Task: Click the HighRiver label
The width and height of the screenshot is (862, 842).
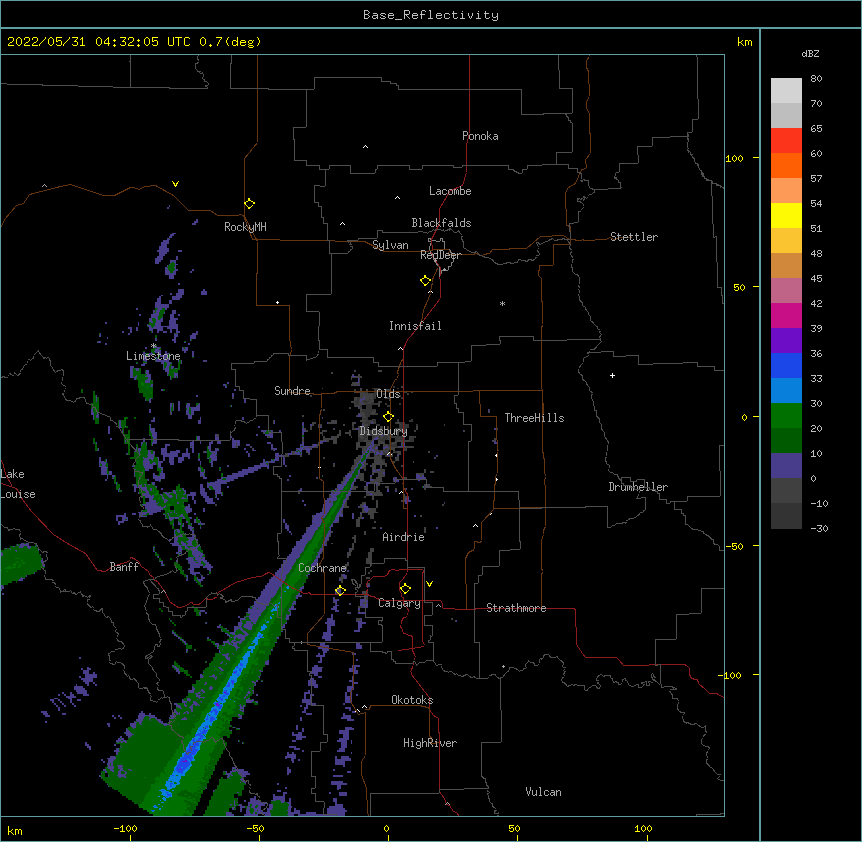Action: pos(430,743)
